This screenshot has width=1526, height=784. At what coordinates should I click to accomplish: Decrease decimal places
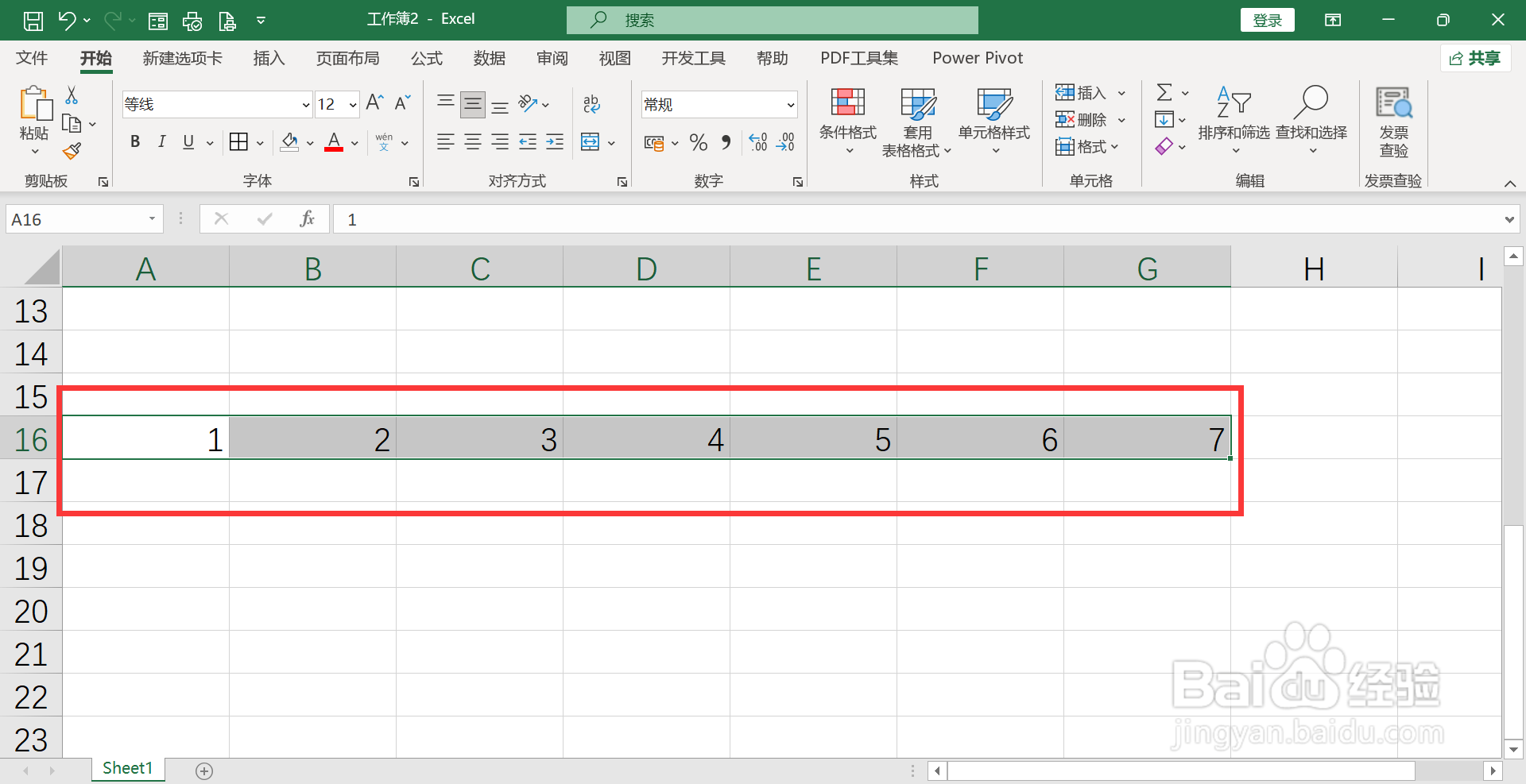785,142
